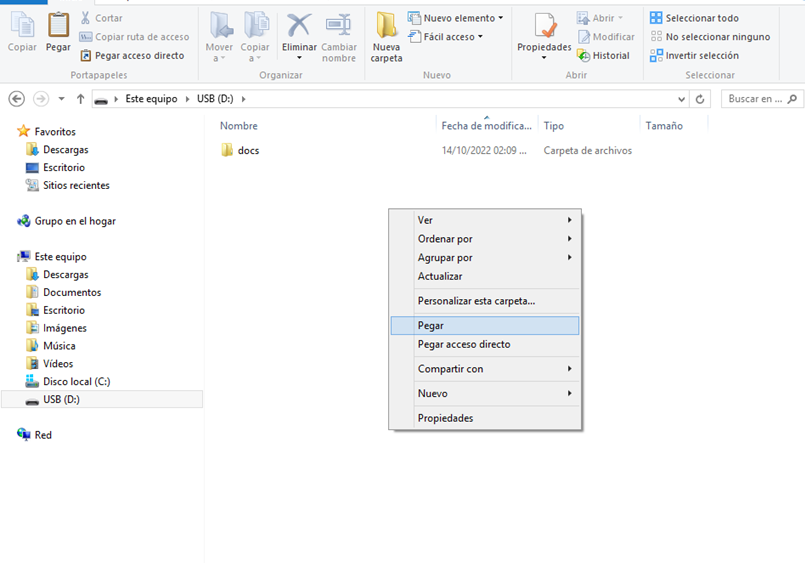The image size is (805, 563).
Task: Sort by Fecha de modificación column
Action: point(486,126)
